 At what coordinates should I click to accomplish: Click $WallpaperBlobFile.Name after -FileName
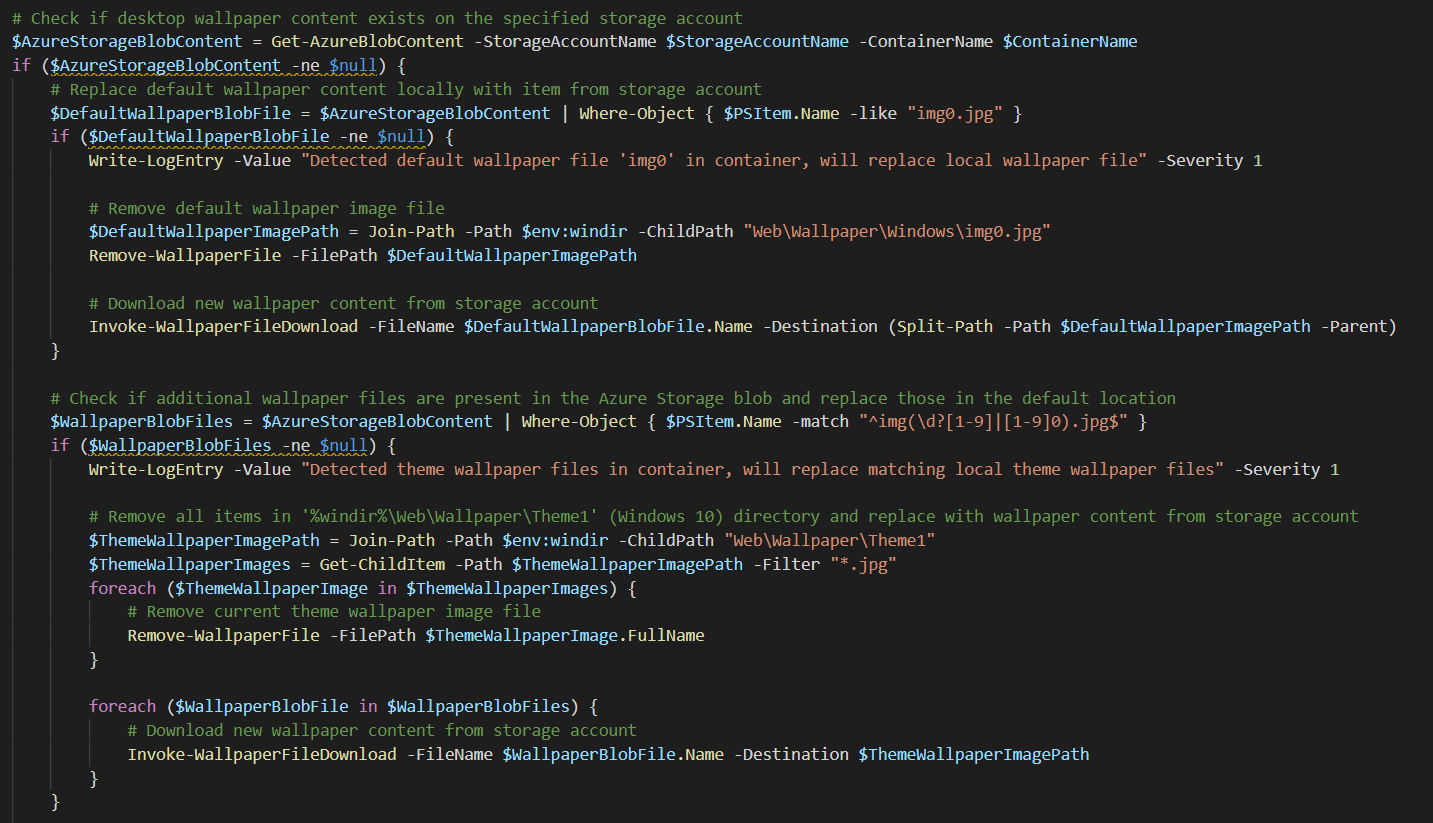coord(613,754)
